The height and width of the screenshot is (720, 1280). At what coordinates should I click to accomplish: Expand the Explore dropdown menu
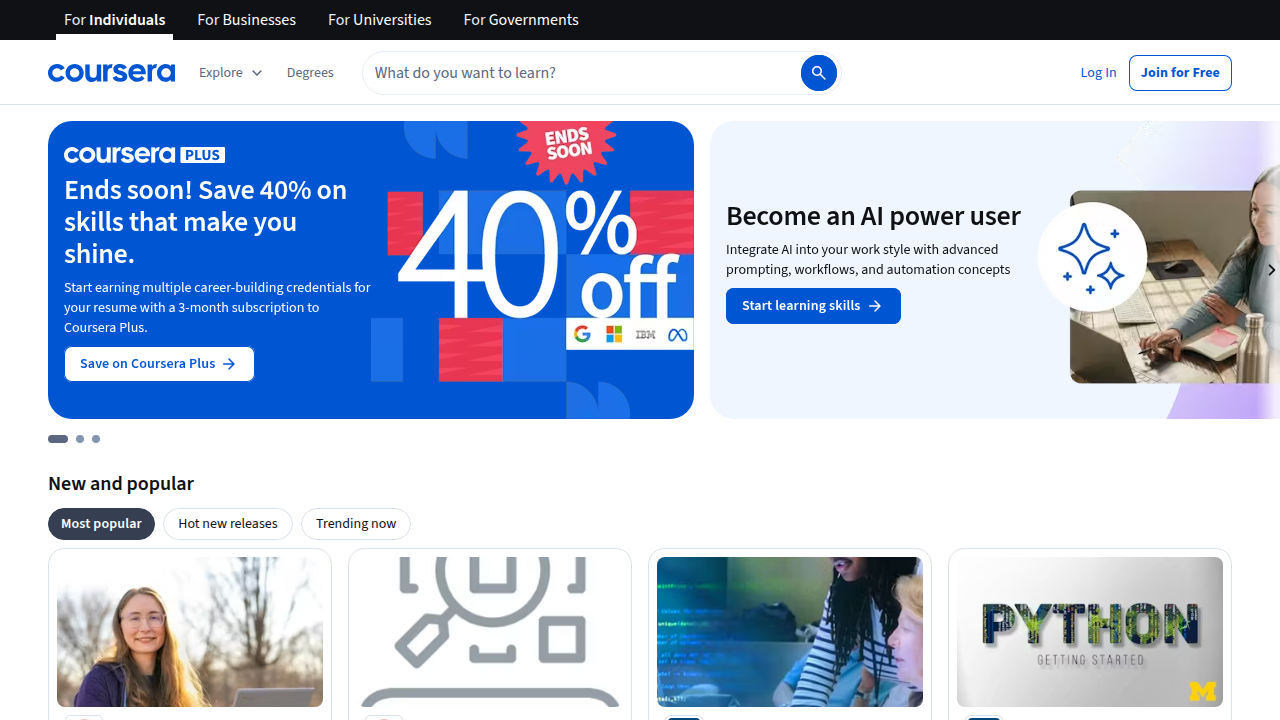(x=231, y=73)
